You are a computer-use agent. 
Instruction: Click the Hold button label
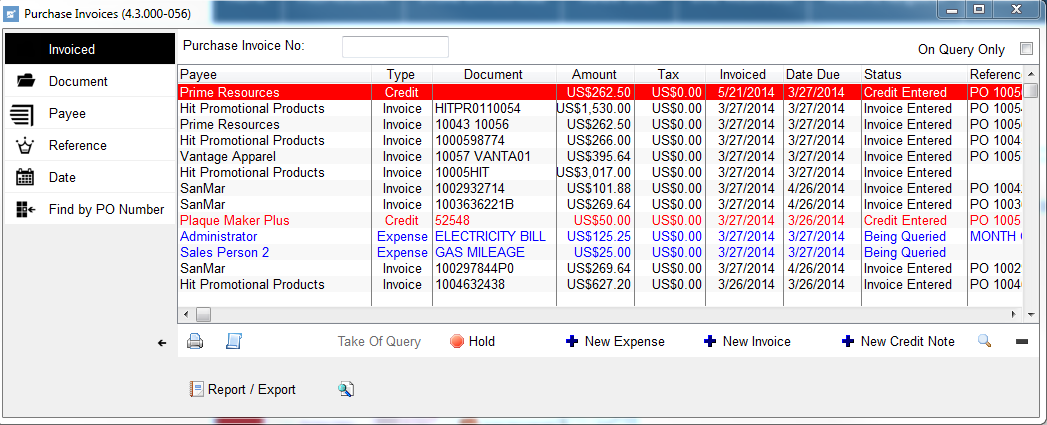tap(481, 341)
